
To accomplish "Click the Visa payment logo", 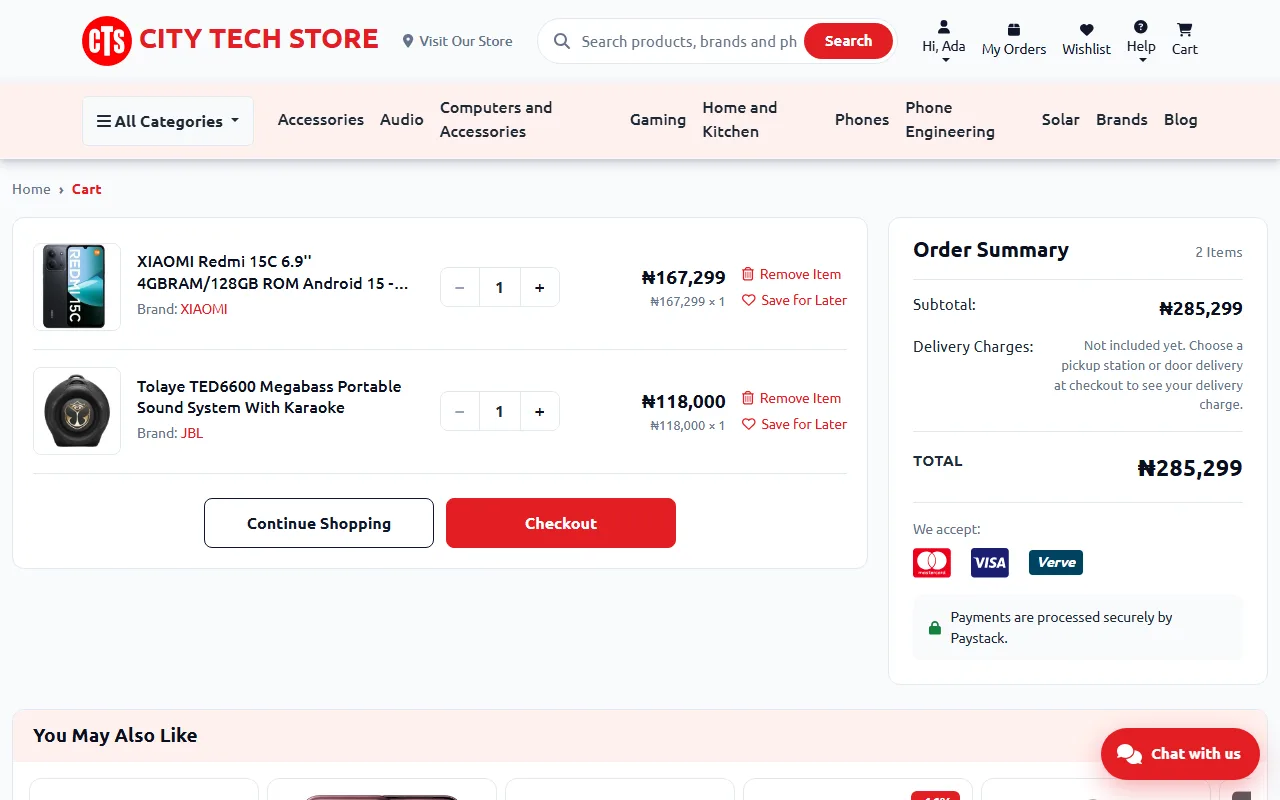I will coord(990,562).
